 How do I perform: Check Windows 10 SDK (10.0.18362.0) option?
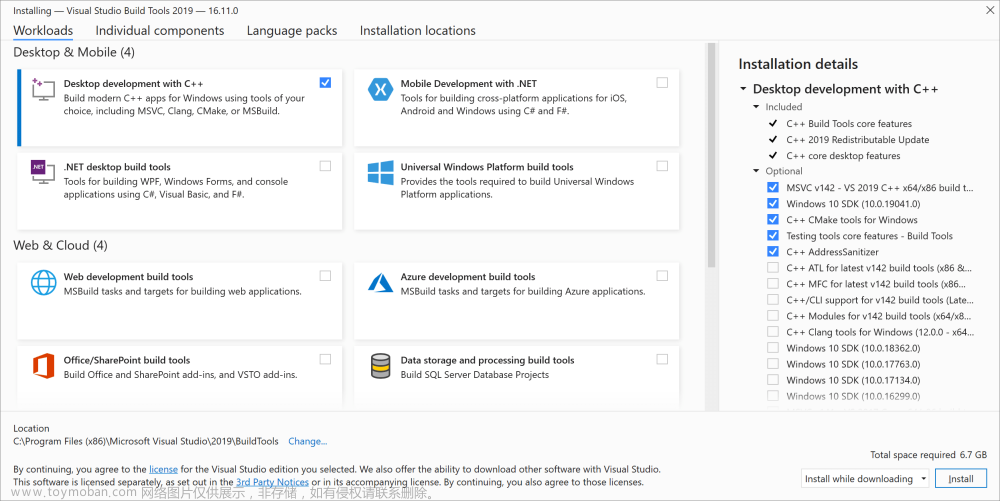click(773, 347)
